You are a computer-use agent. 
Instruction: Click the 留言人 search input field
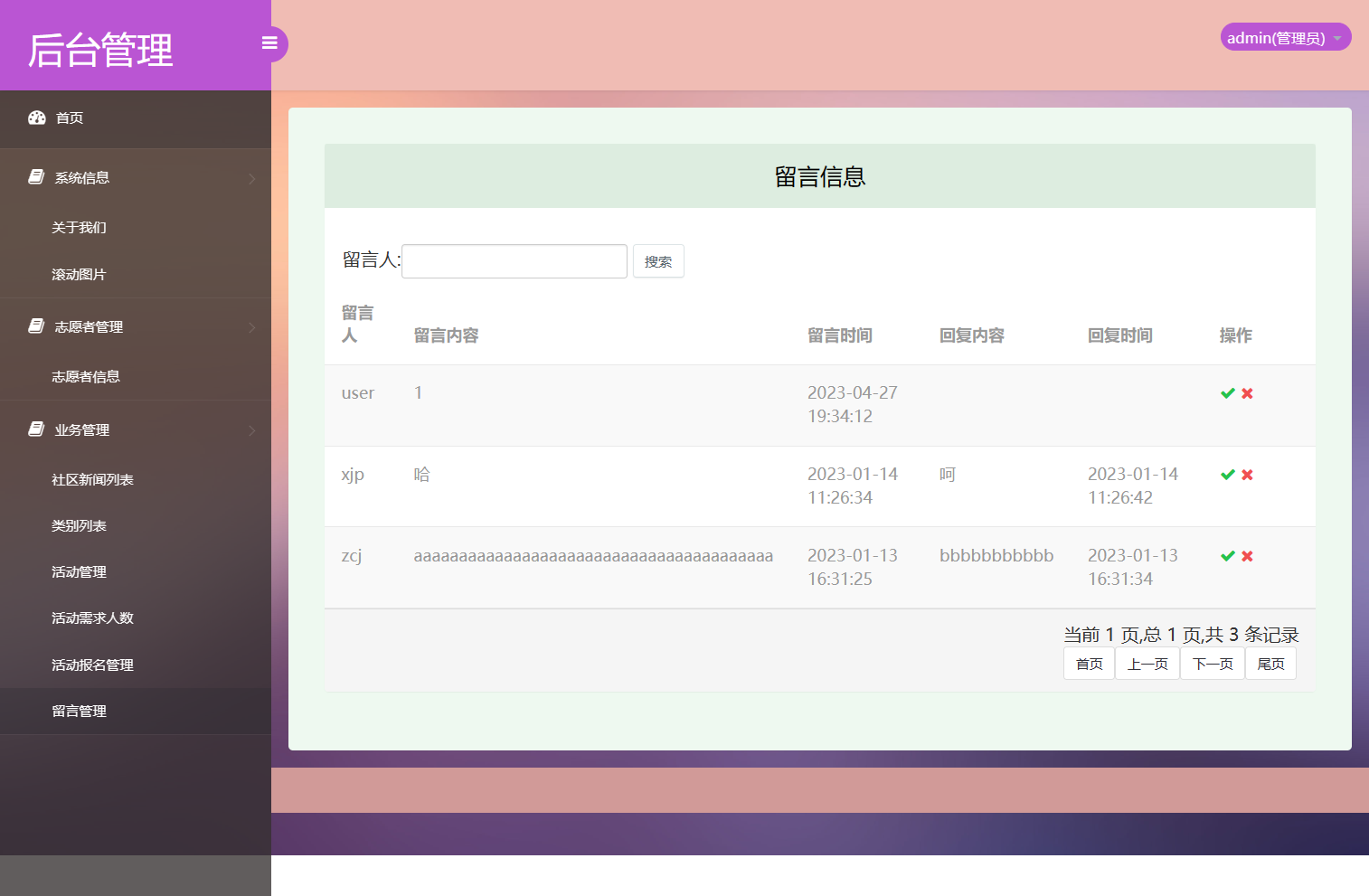pyautogui.click(x=514, y=260)
